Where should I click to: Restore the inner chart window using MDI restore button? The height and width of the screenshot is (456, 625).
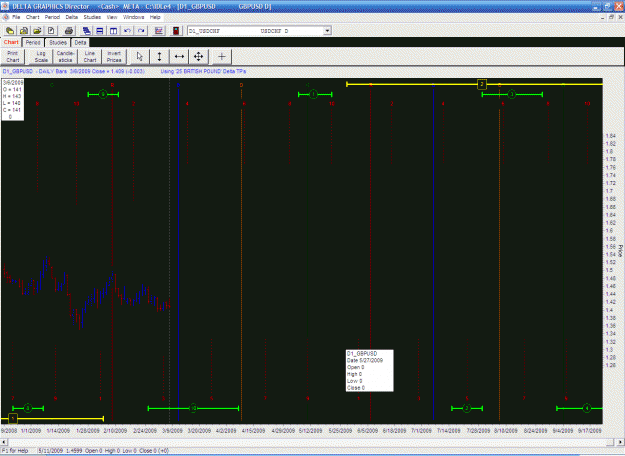click(x=612, y=17)
